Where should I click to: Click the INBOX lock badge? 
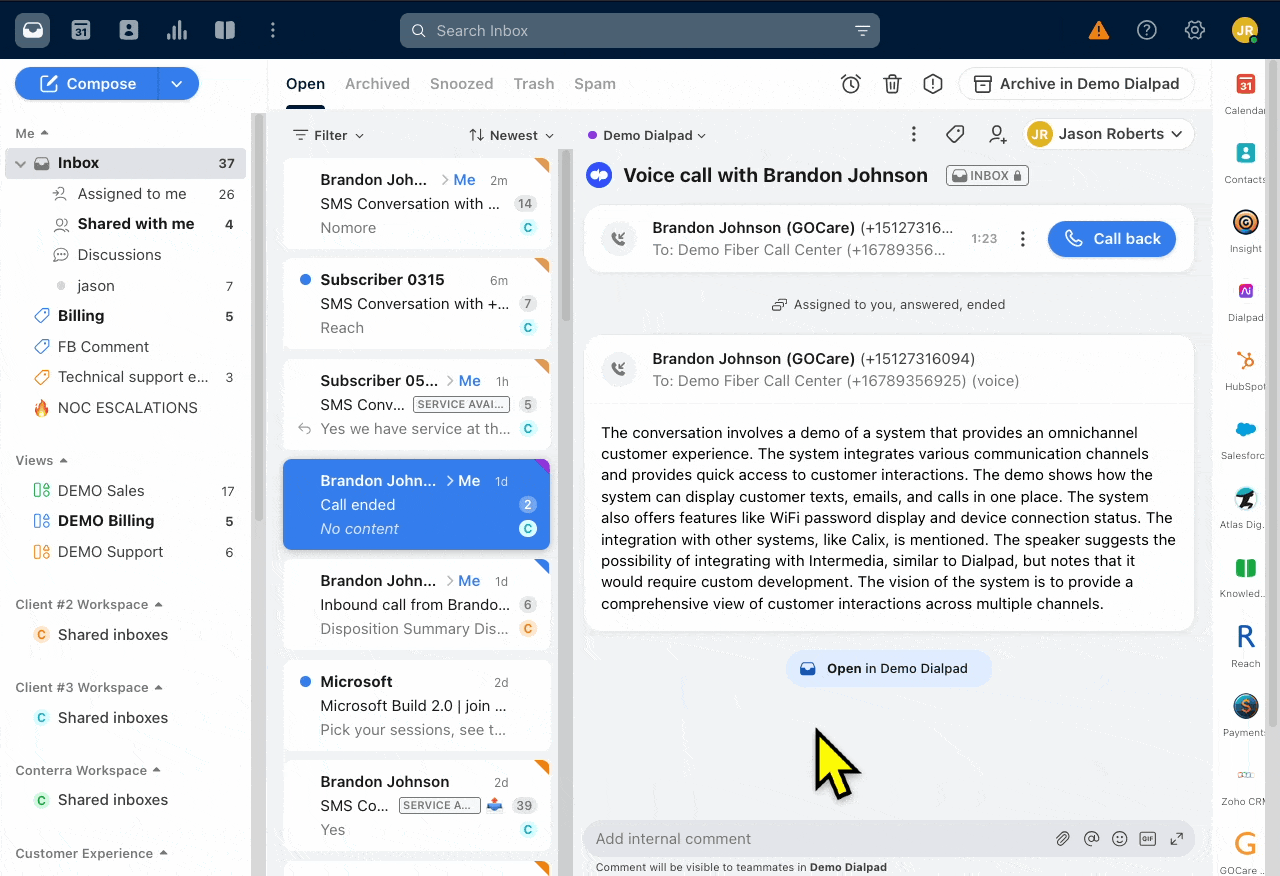987,176
